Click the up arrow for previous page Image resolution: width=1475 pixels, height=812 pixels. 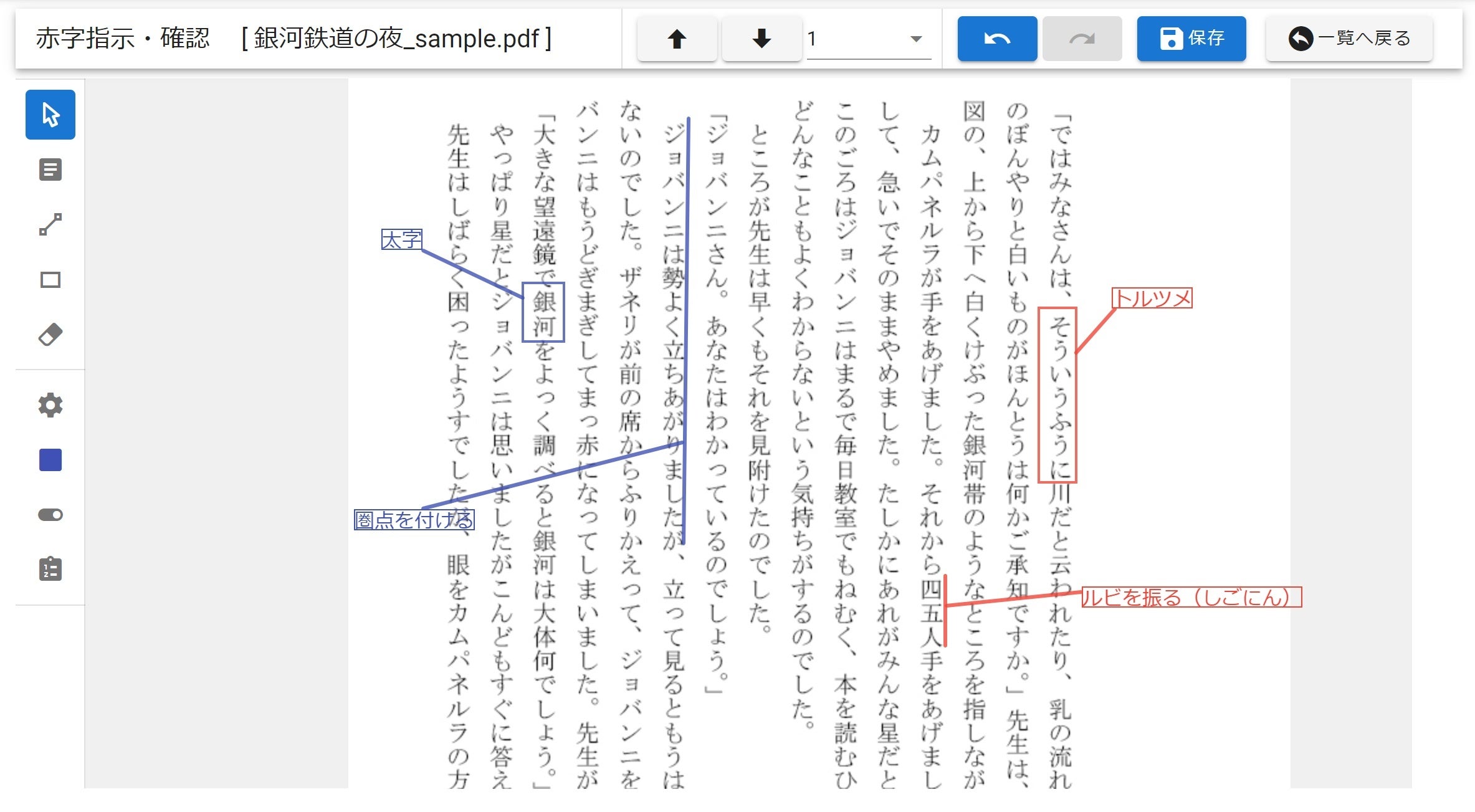tap(677, 38)
